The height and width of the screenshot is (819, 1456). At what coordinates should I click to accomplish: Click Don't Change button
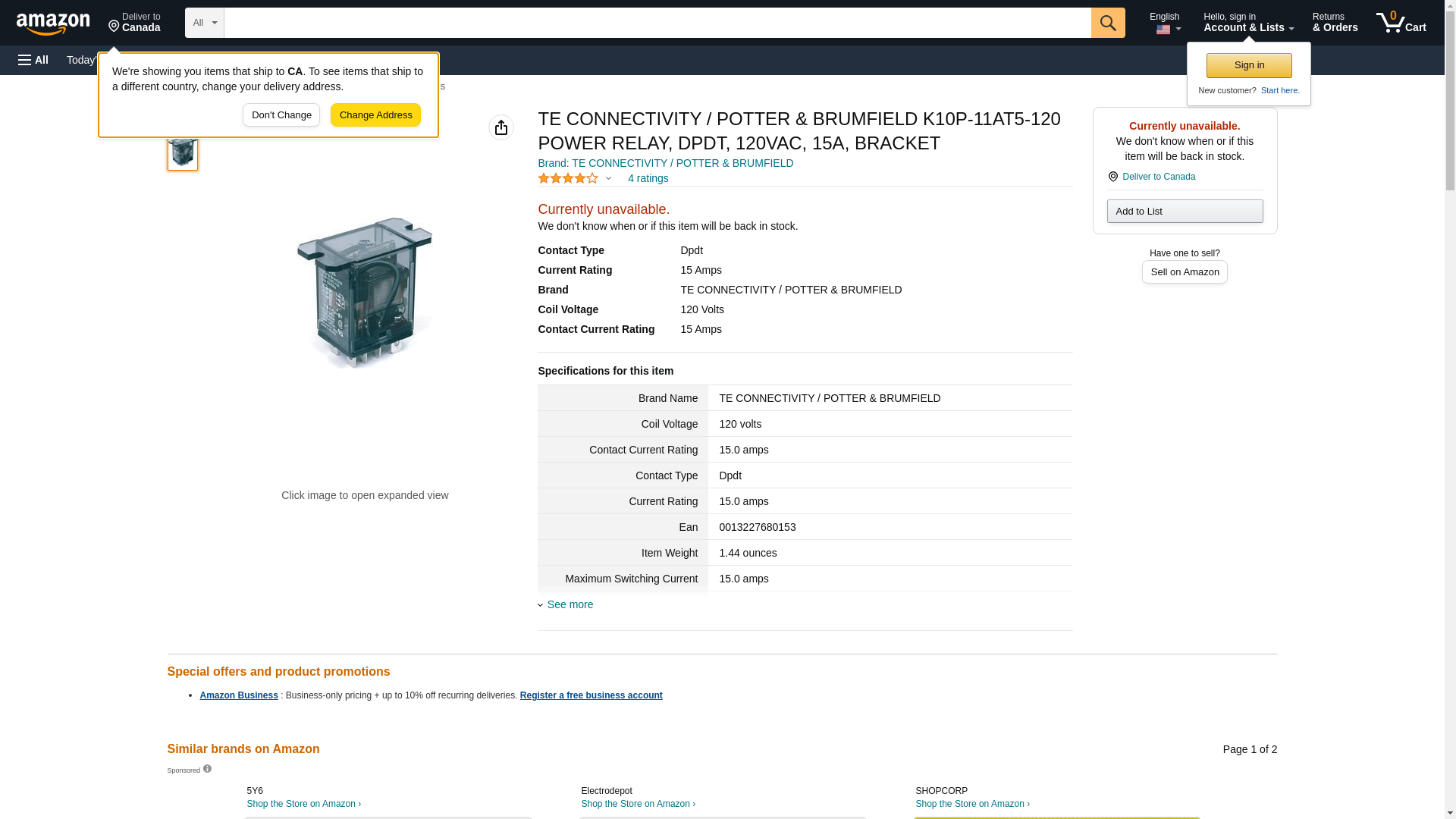(x=281, y=115)
